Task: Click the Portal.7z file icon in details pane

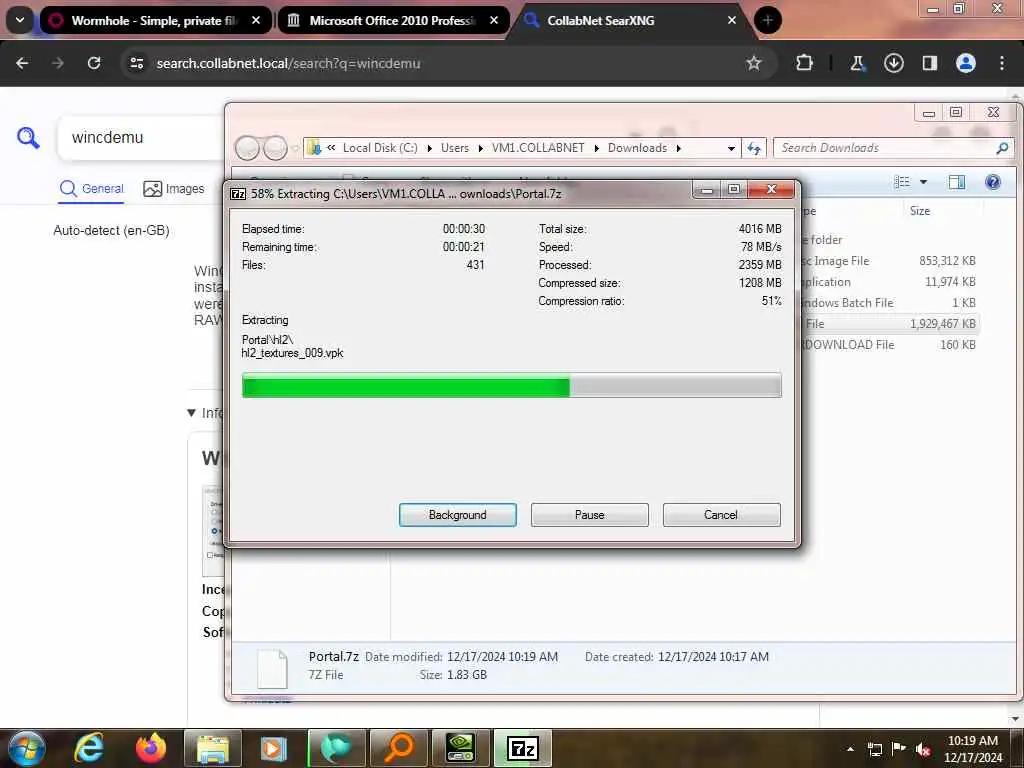Action: (272, 669)
